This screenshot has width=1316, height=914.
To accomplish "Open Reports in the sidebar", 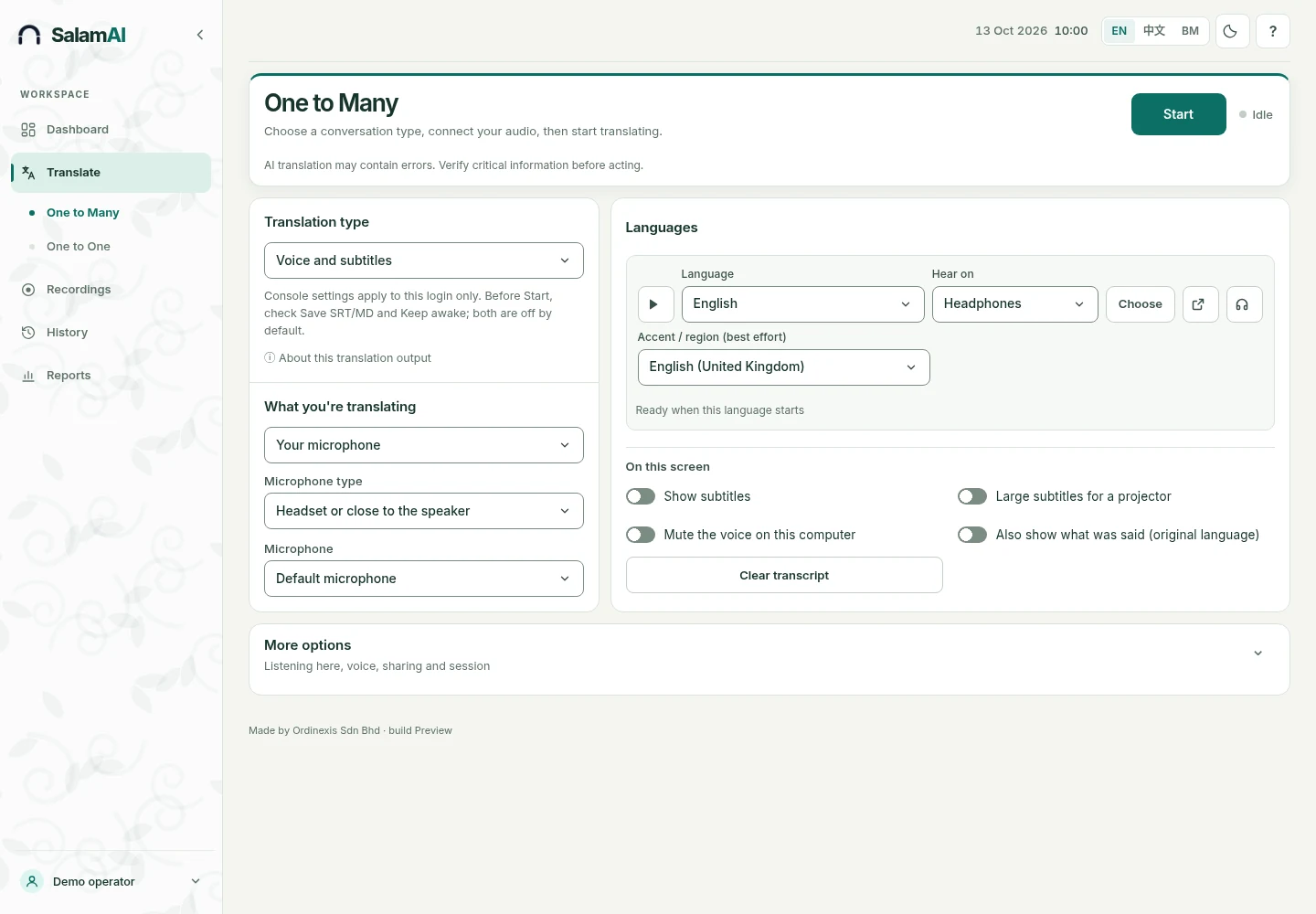I will 111,376.
